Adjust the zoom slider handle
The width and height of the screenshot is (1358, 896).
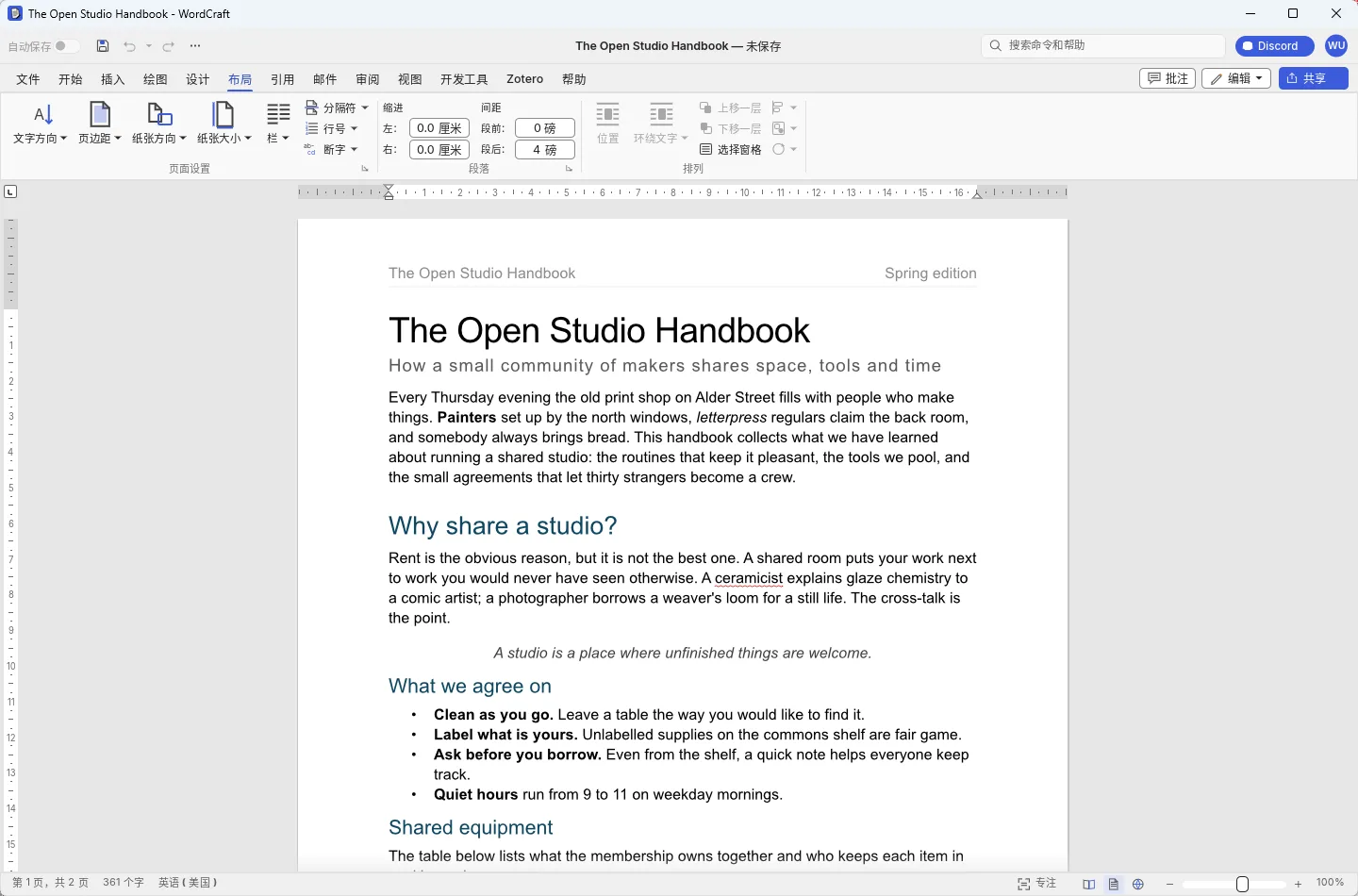click(x=1243, y=884)
